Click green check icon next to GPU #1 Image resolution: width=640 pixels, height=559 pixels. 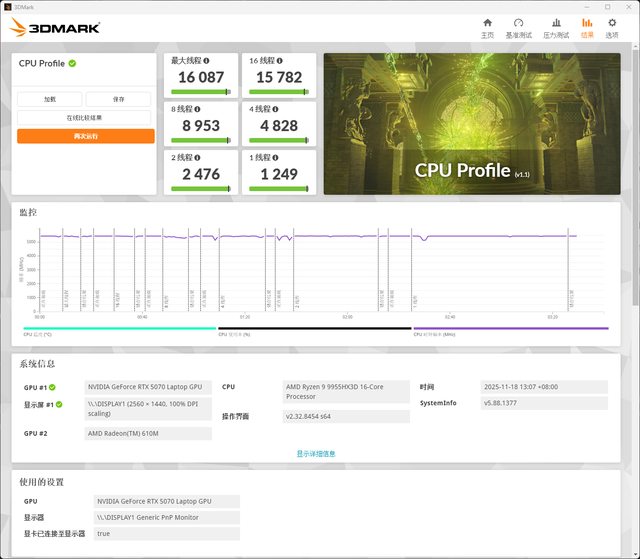[52, 388]
